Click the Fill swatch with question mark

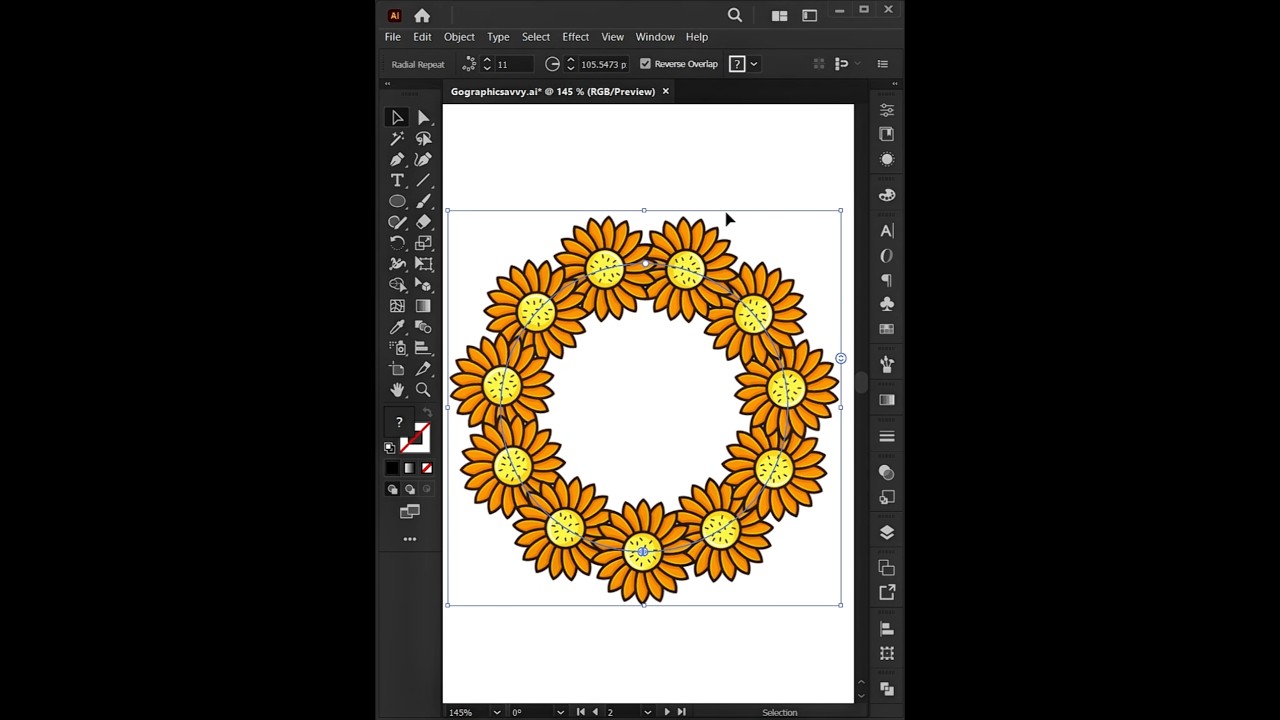399,423
